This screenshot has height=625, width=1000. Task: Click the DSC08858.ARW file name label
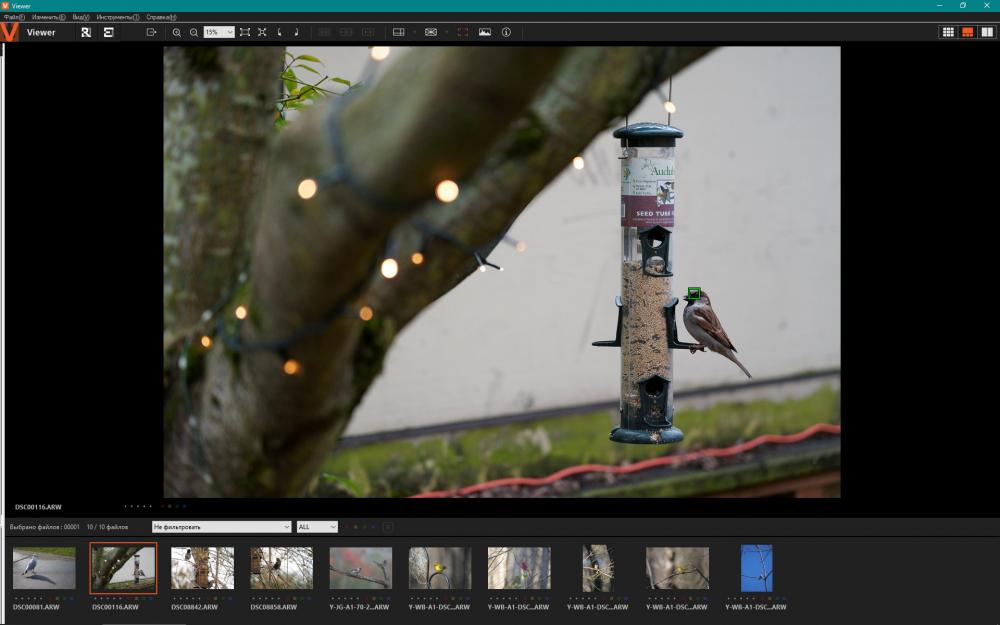click(x=274, y=607)
